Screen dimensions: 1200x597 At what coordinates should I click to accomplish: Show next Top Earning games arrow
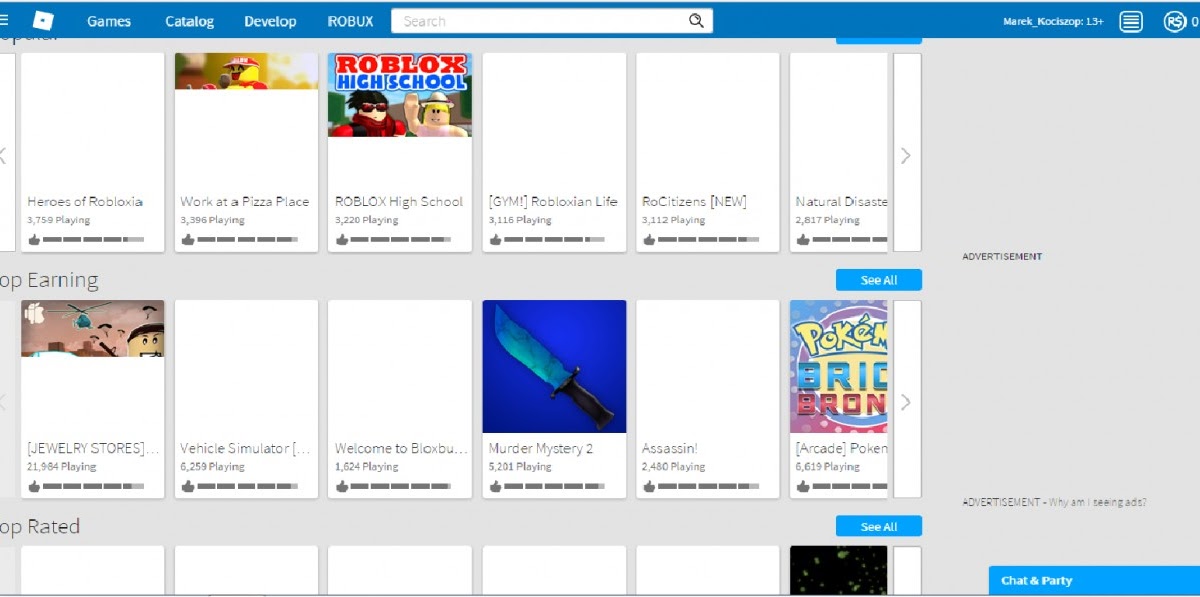[906, 402]
